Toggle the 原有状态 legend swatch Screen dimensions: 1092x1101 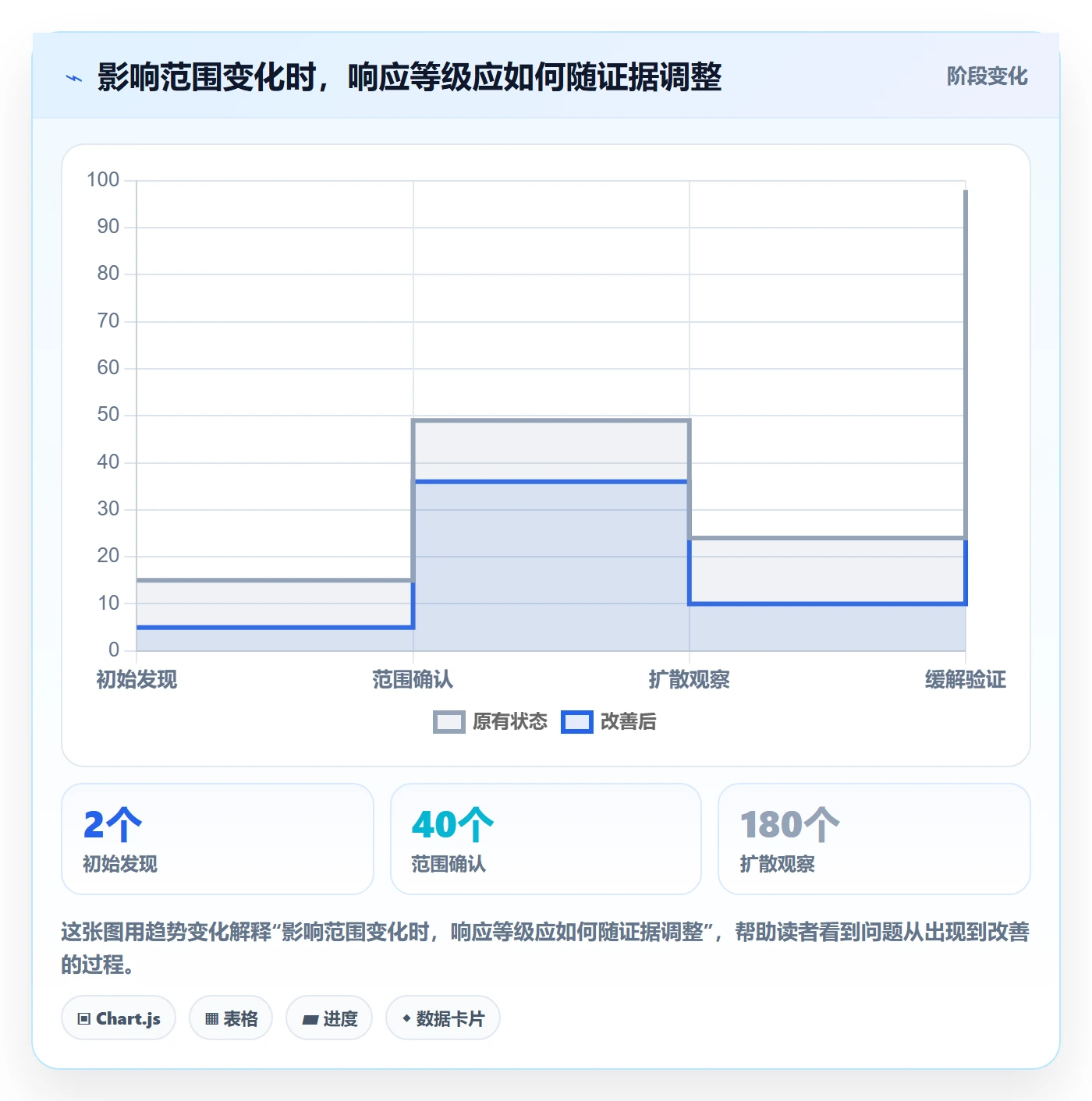[449, 722]
